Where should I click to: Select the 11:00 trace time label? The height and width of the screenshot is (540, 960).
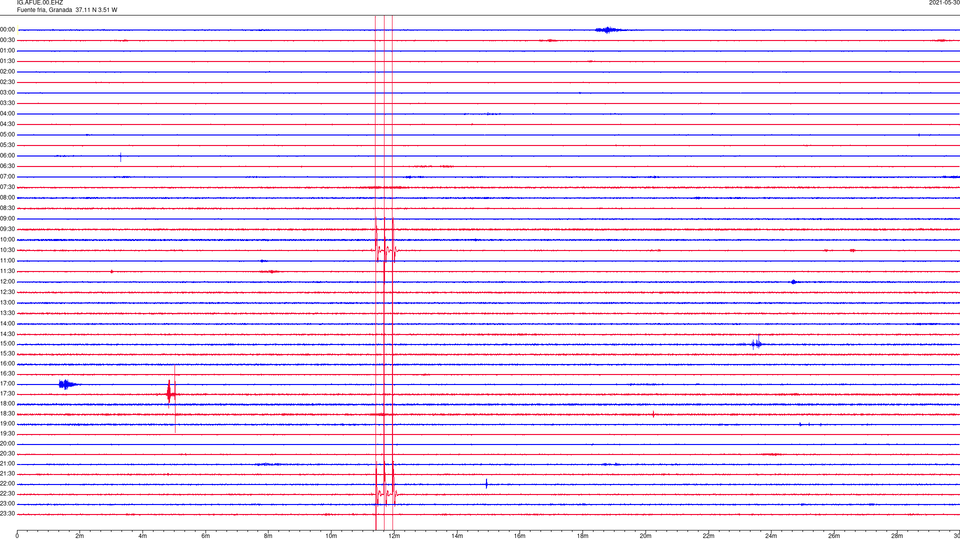[x=7, y=260]
